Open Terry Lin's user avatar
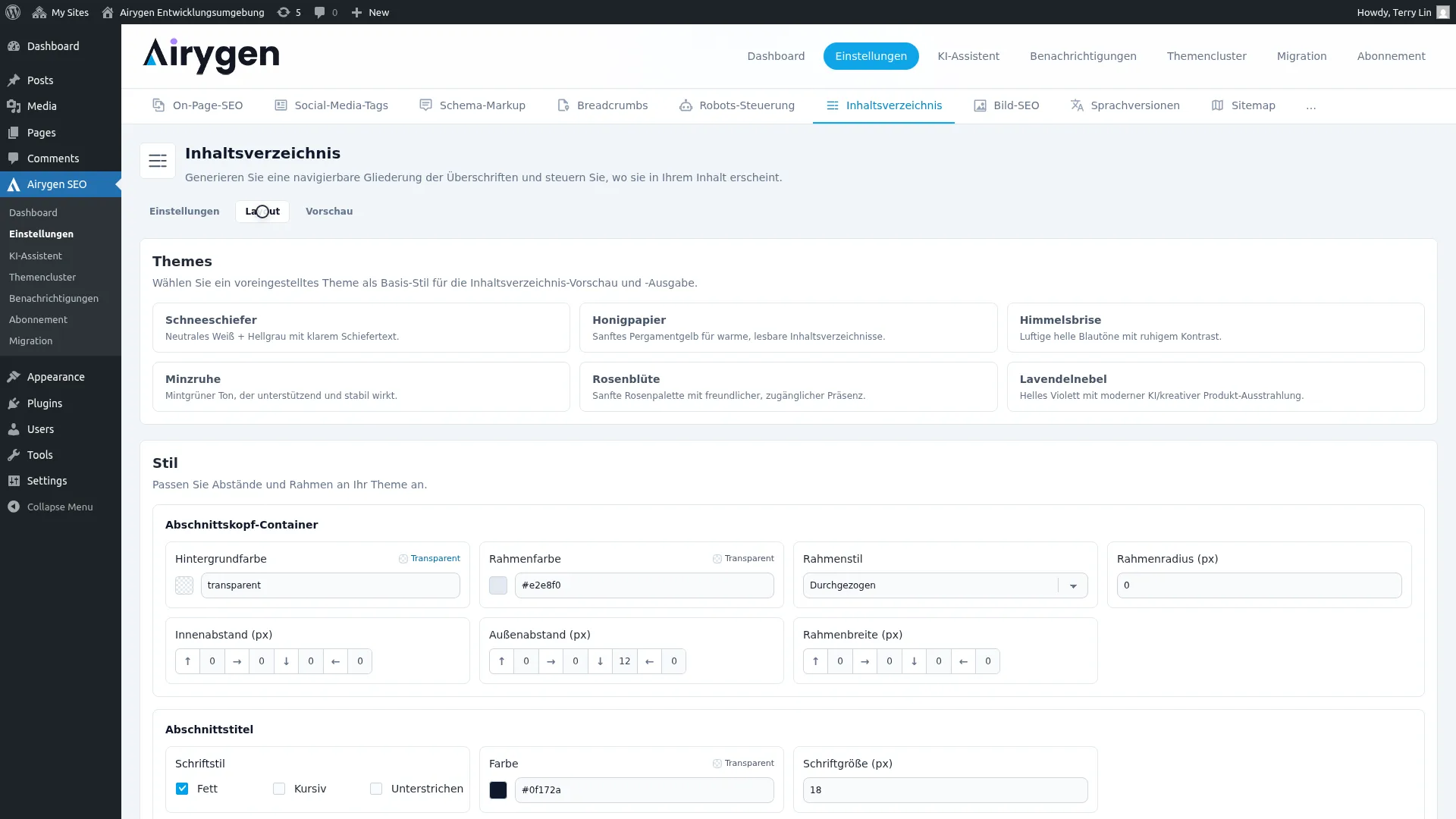Viewport: 1456px width, 819px height. click(1443, 12)
